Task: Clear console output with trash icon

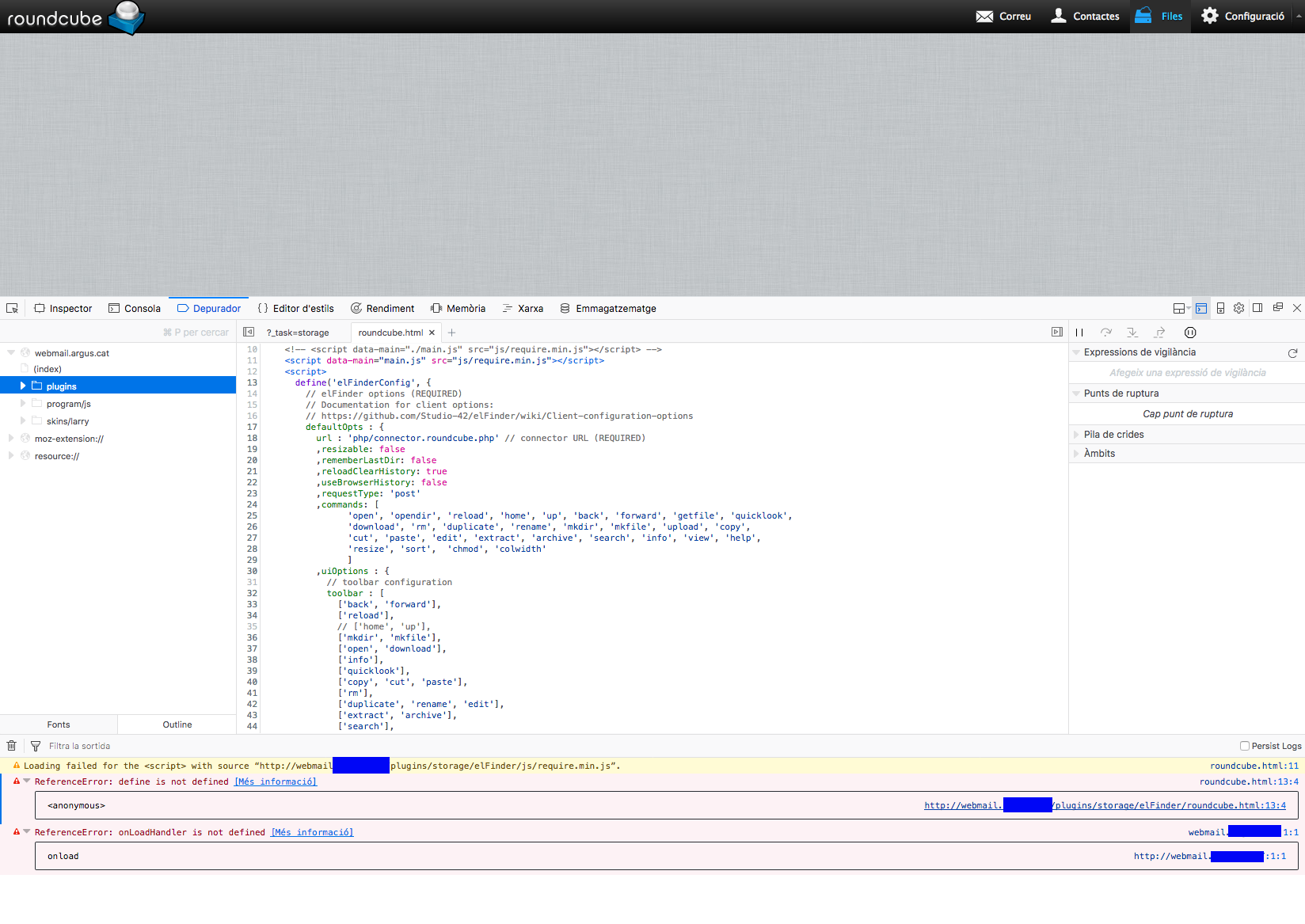Action: 12,746
